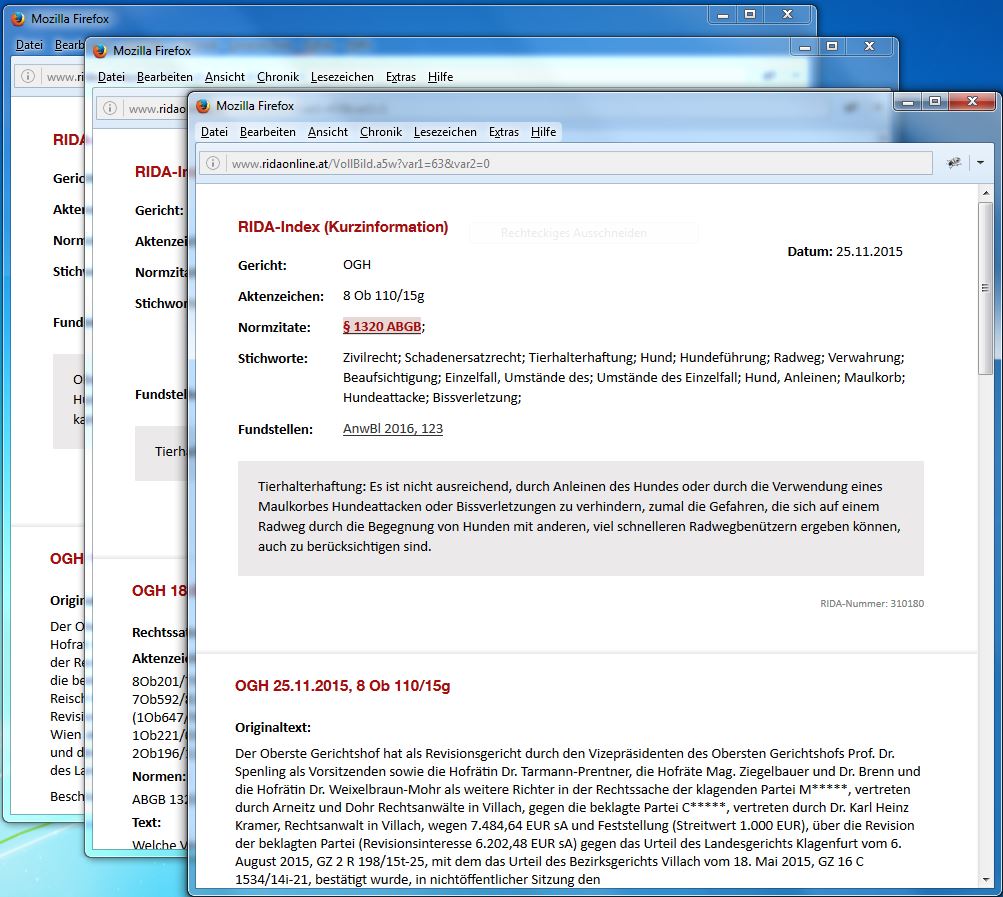The height and width of the screenshot is (897, 1003).
Task: Open Datei menu in front Firefox window
Action: [214, 132]
